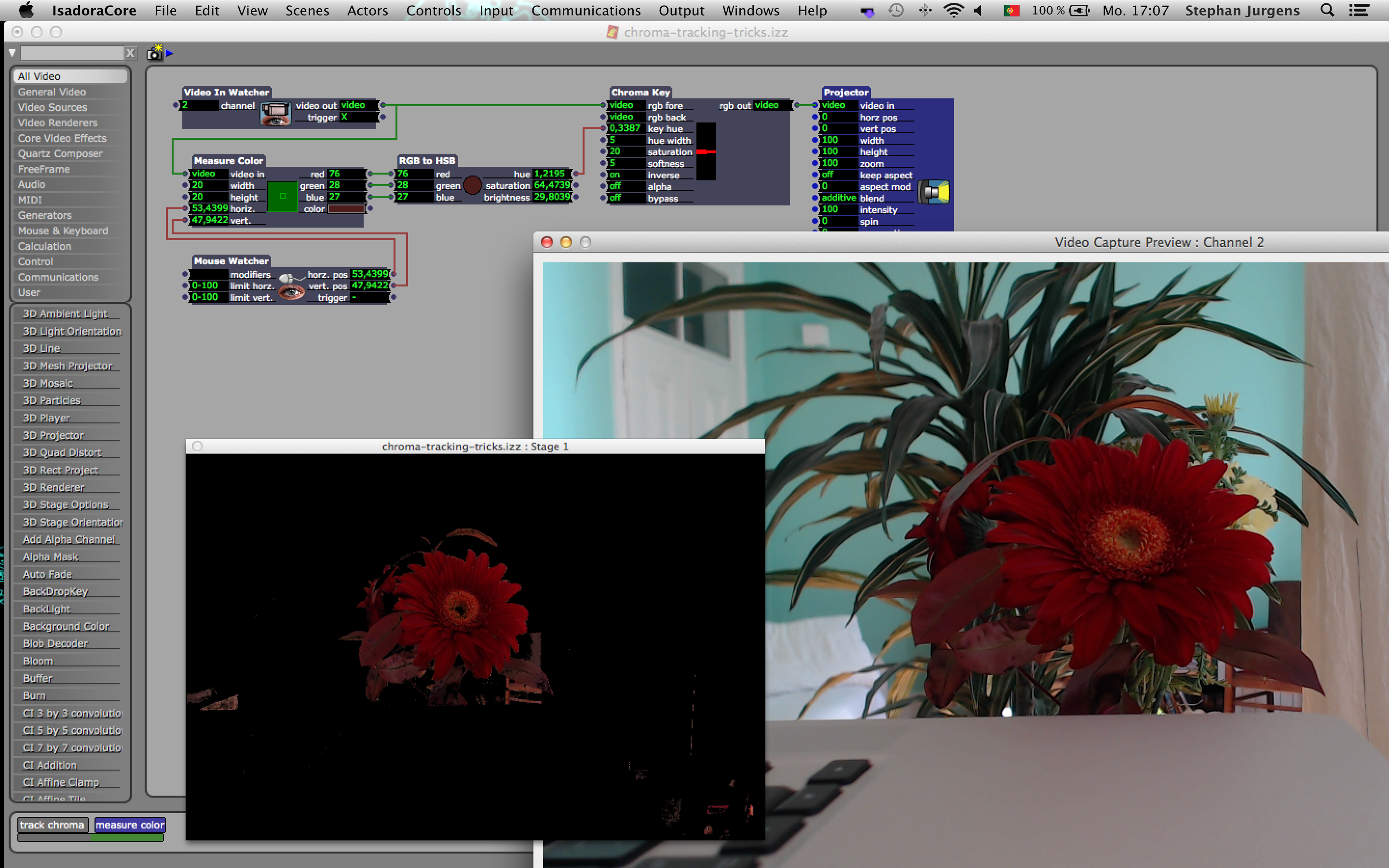Click the document icon beside chroma-tracking-tricks.izz title
Image resolution: width=1389 pixels, height=868 pixels.
(613, 32)
